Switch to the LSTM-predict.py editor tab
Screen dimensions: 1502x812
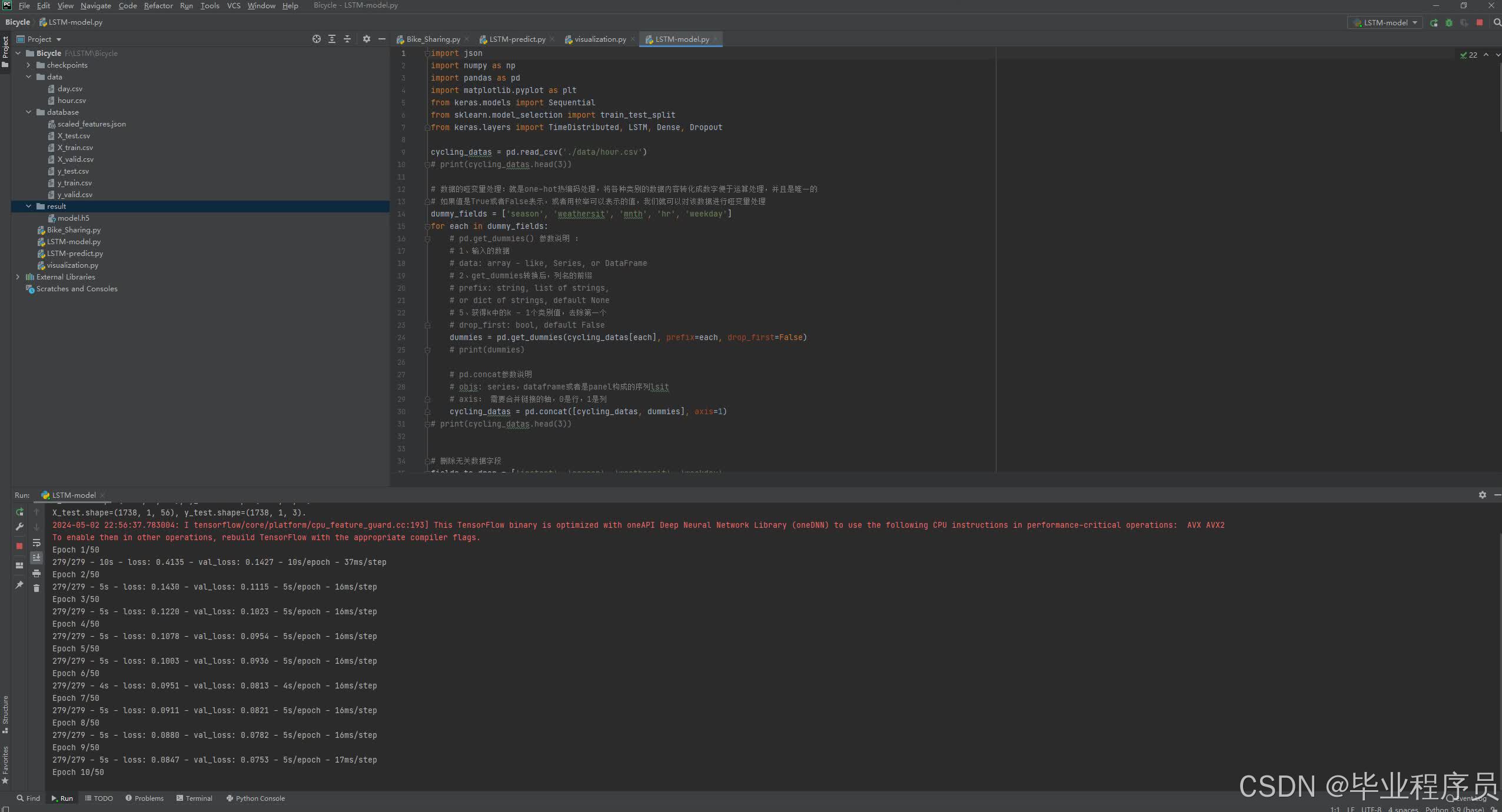517,39
